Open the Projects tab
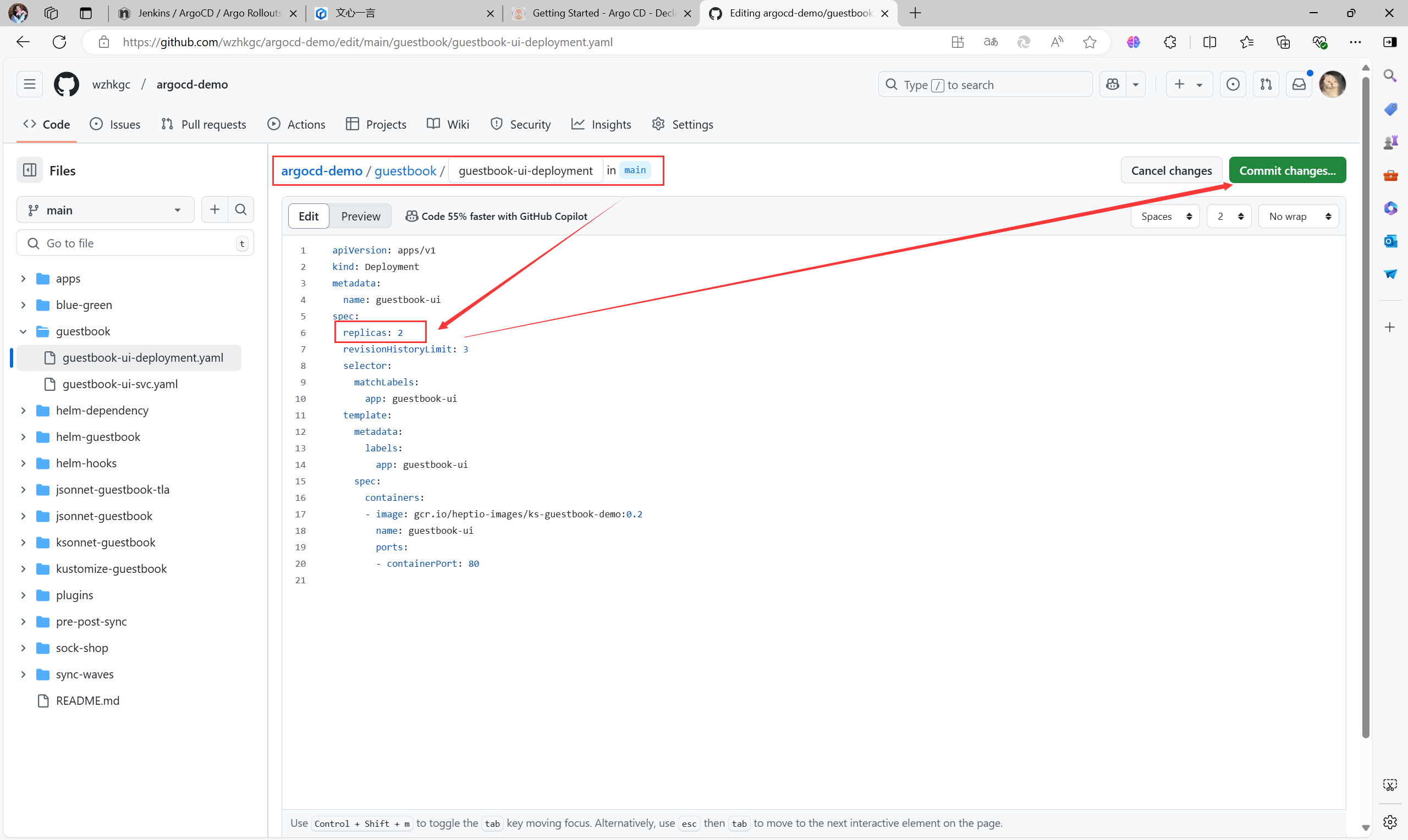The height and width of the screenshot is (840, 1408). tap(376, 124)
